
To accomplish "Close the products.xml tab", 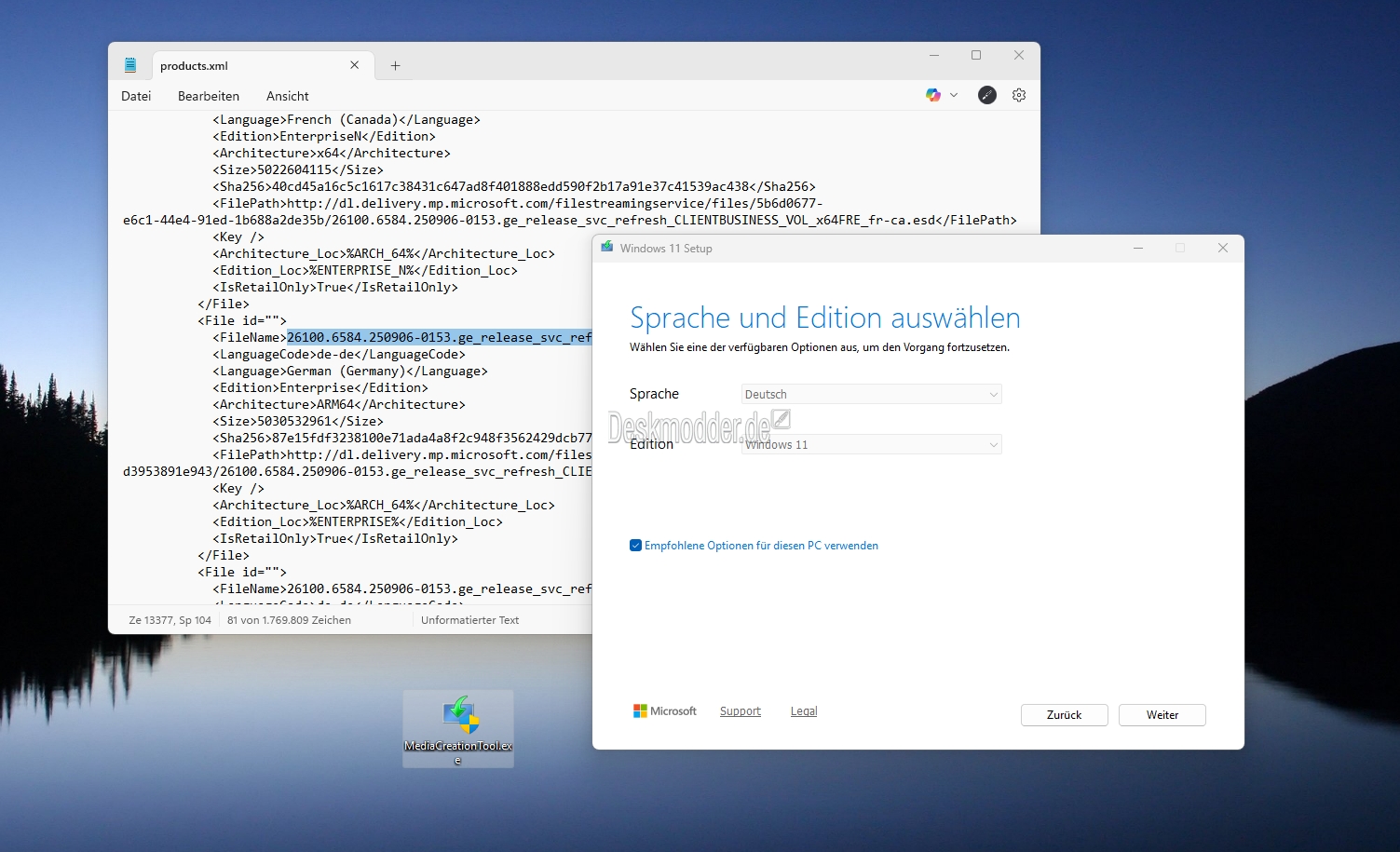I will (354, 65).
